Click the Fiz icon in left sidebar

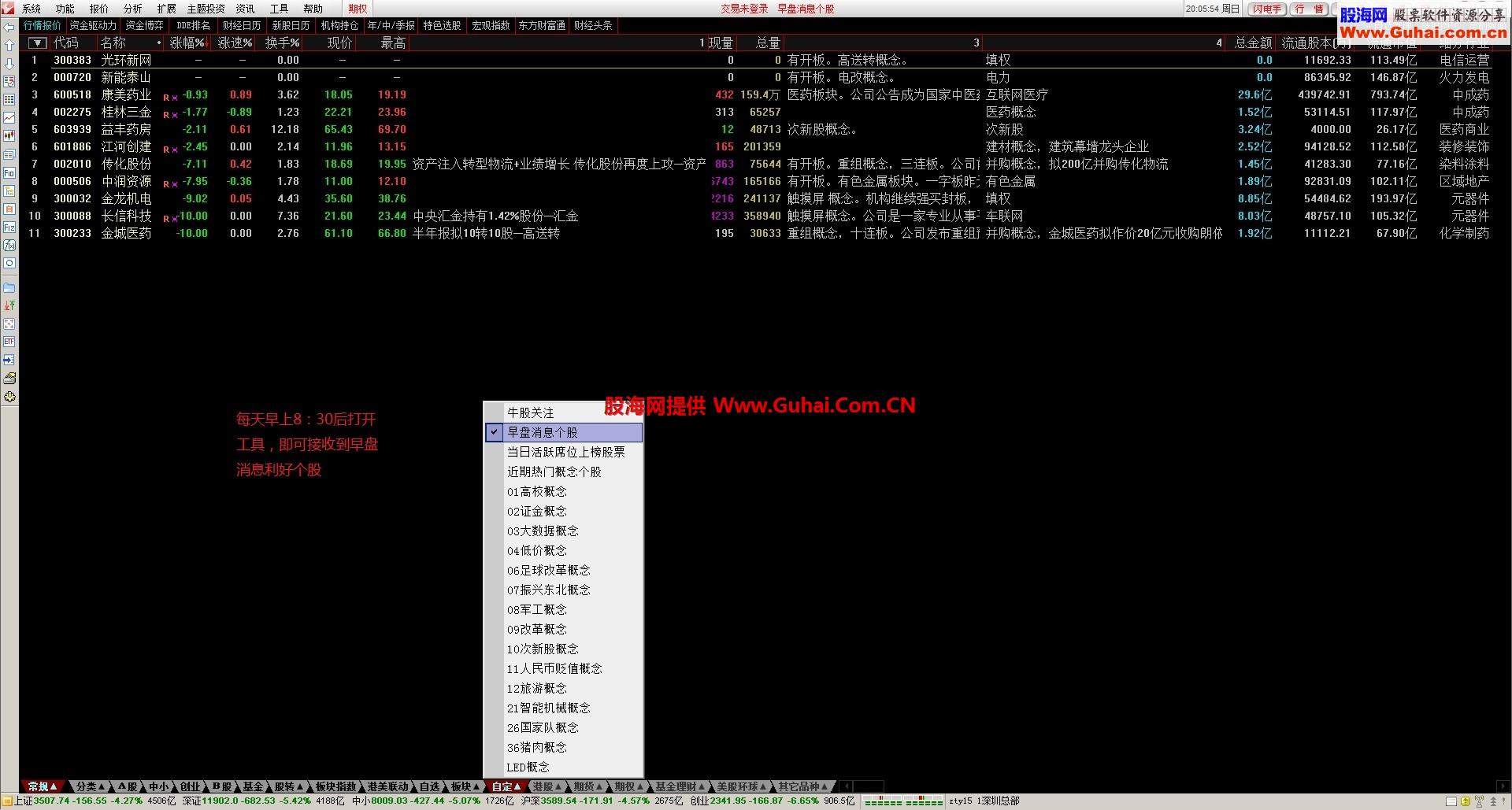[9, 227]
